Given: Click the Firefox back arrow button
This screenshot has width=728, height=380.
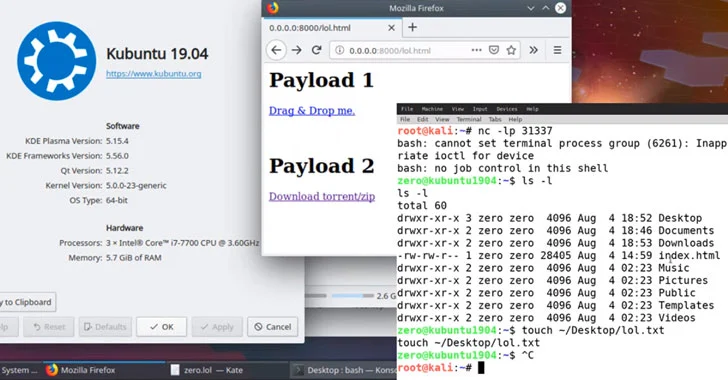Looking at the screenshot, I should (x=276, y=50).
